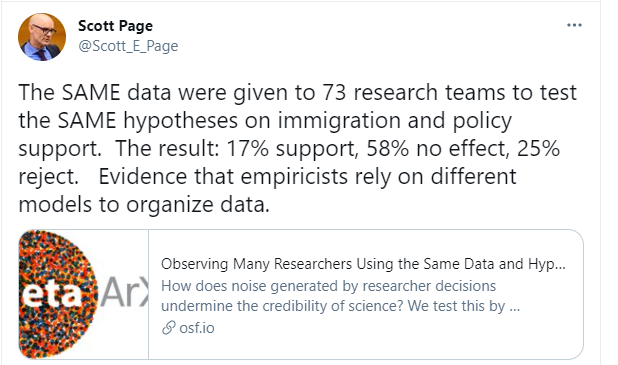The height and width of the screenshot is (365, 618).
Task: Open 'Observing Many Researchers Using the Same Data' title
Action: (363, 264)
